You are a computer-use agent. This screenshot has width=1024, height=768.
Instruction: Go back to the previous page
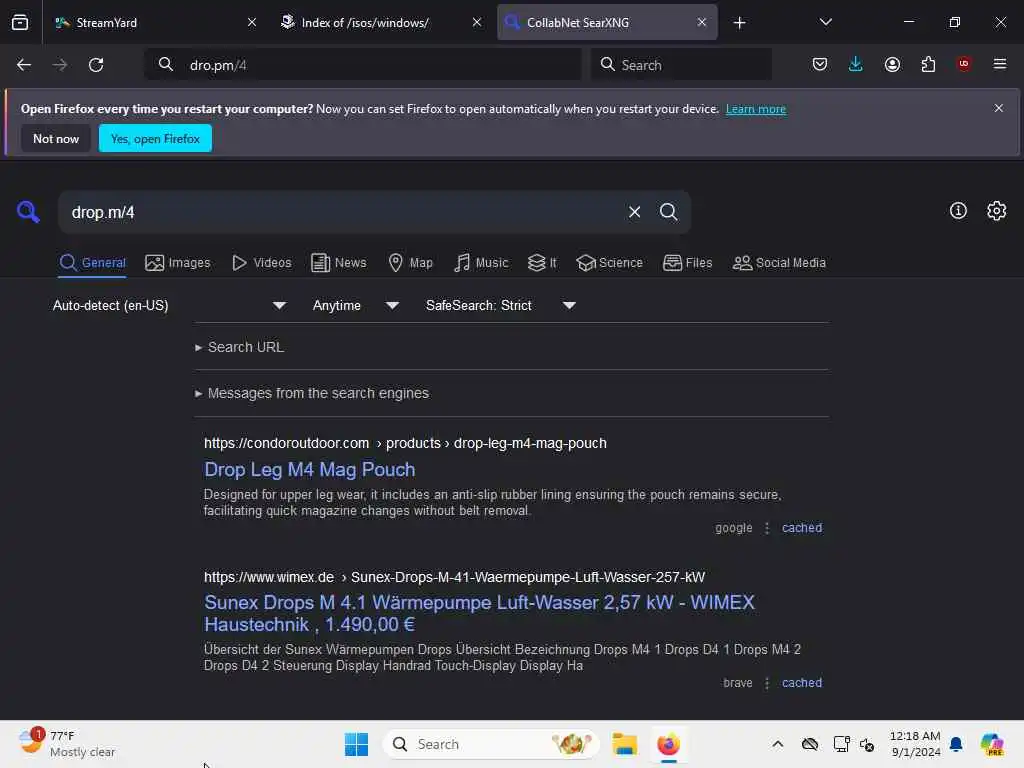point(24,65)
